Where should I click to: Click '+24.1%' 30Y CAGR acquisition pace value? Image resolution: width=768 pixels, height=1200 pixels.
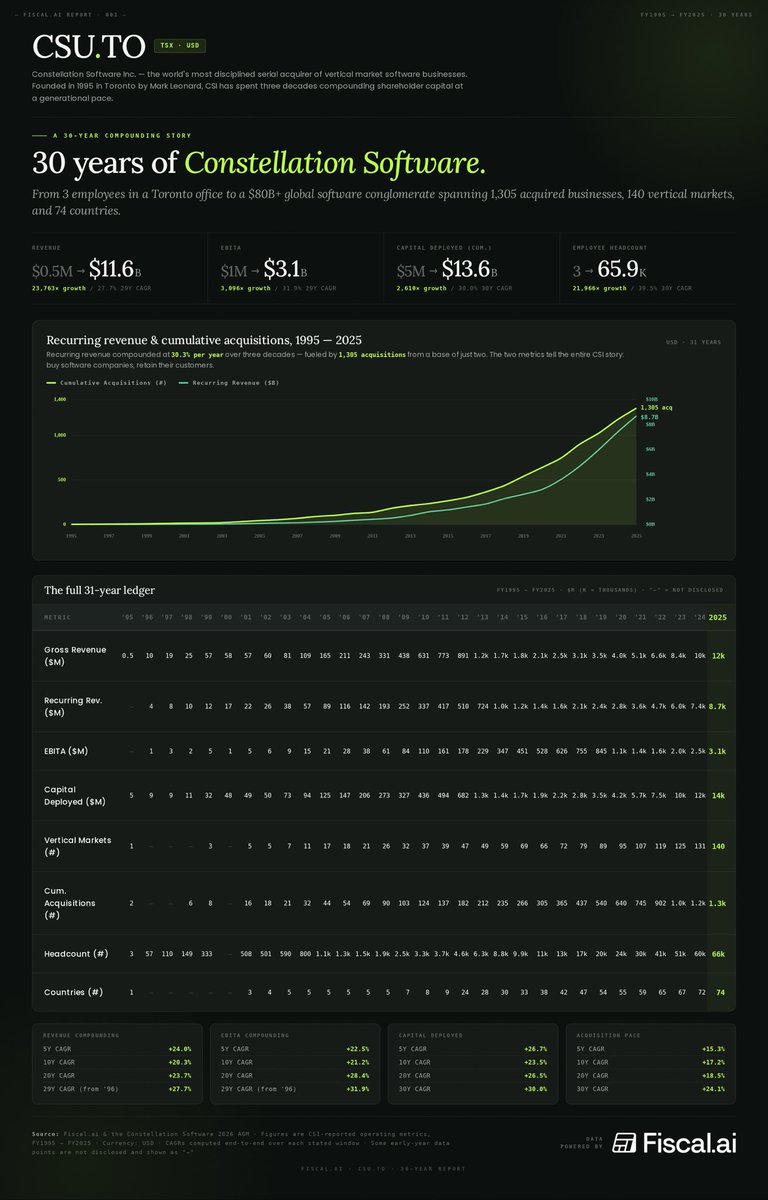713,1088
